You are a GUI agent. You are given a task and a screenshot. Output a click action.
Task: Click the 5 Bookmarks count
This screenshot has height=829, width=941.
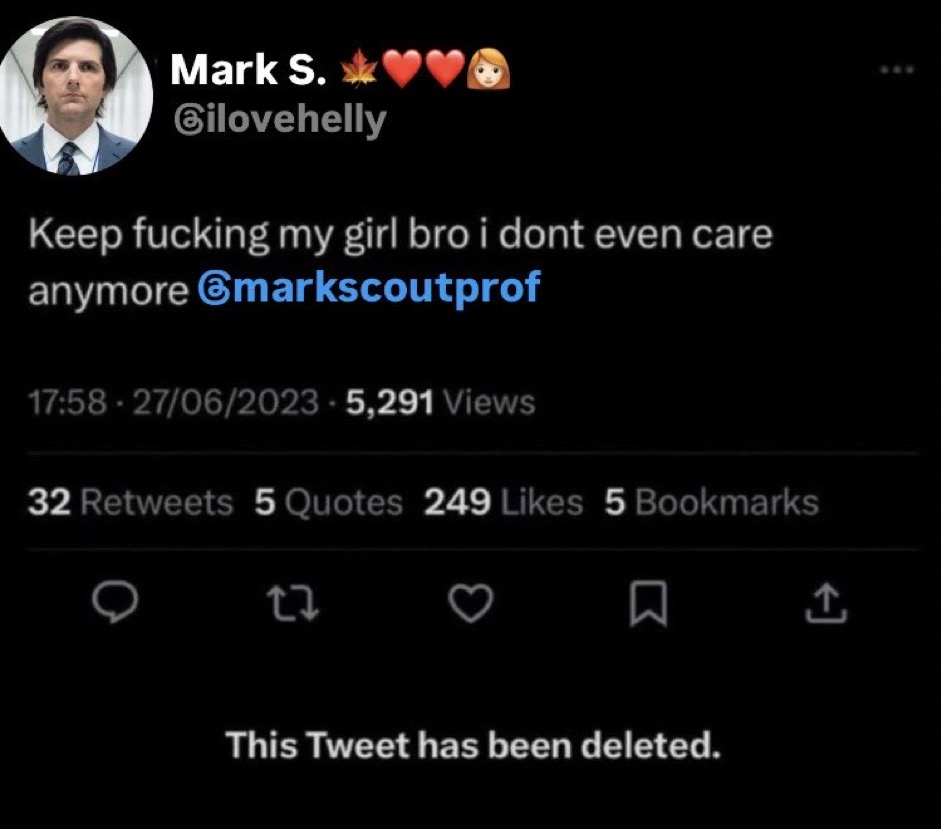click(x=710, y=503)
